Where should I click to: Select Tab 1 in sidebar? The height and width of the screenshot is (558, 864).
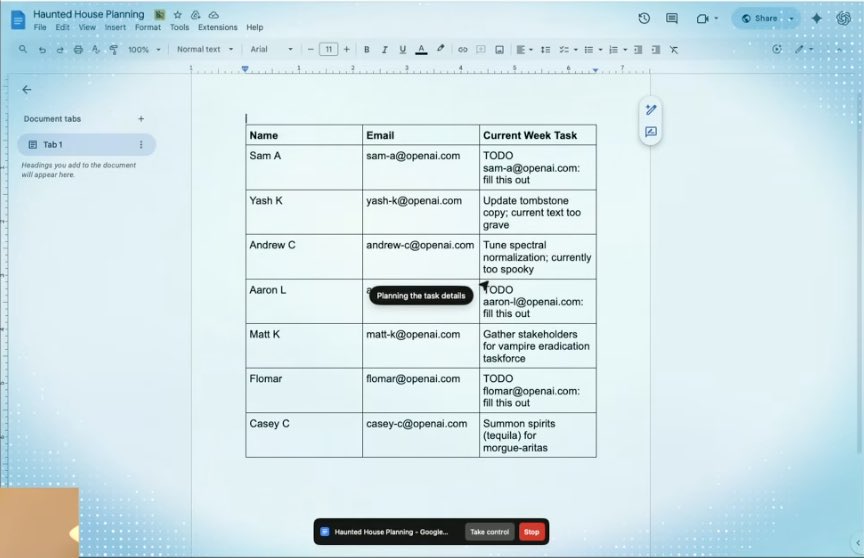click(87, 144)
